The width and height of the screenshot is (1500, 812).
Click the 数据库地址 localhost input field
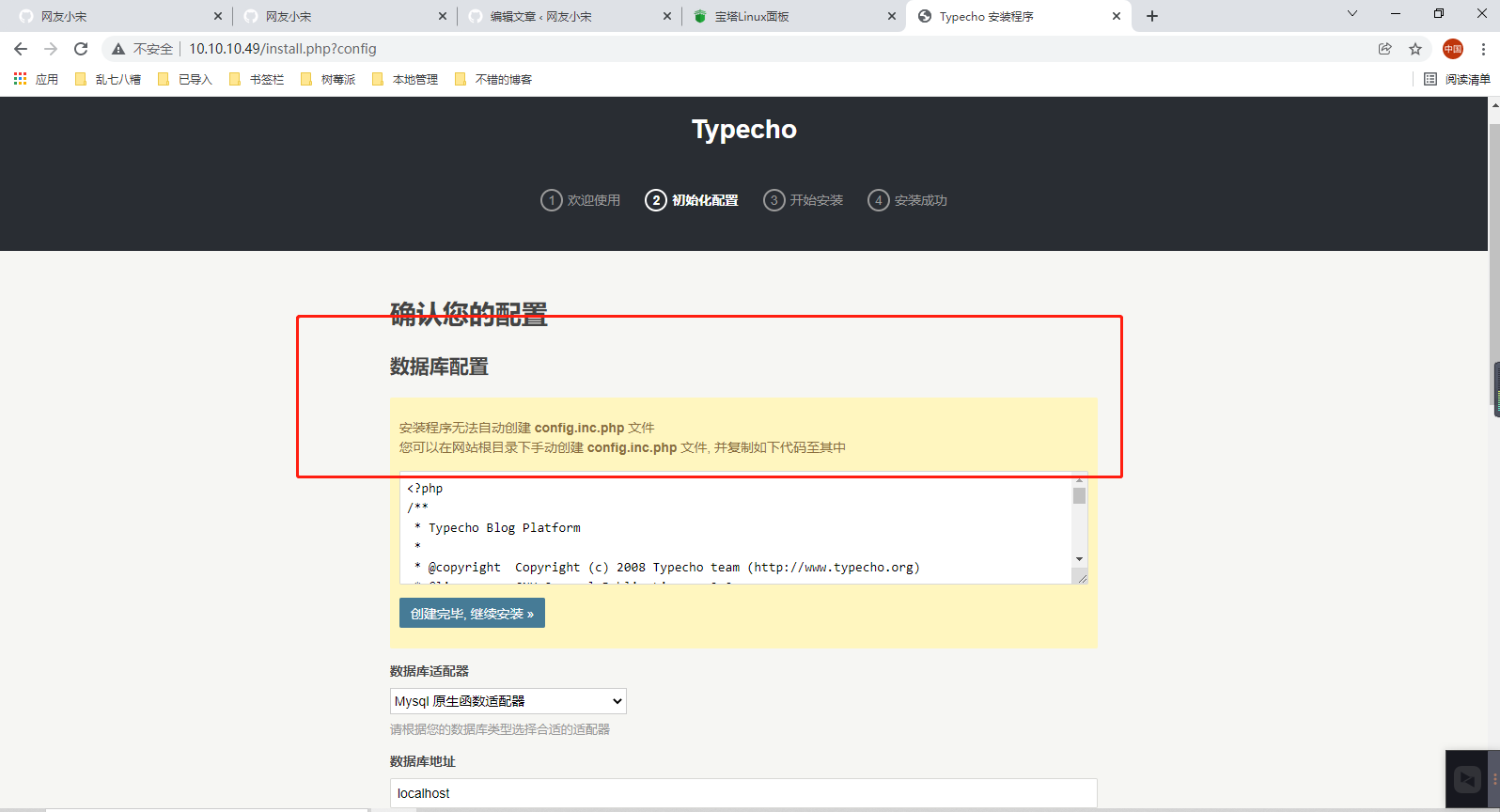(x=742, y=793)
